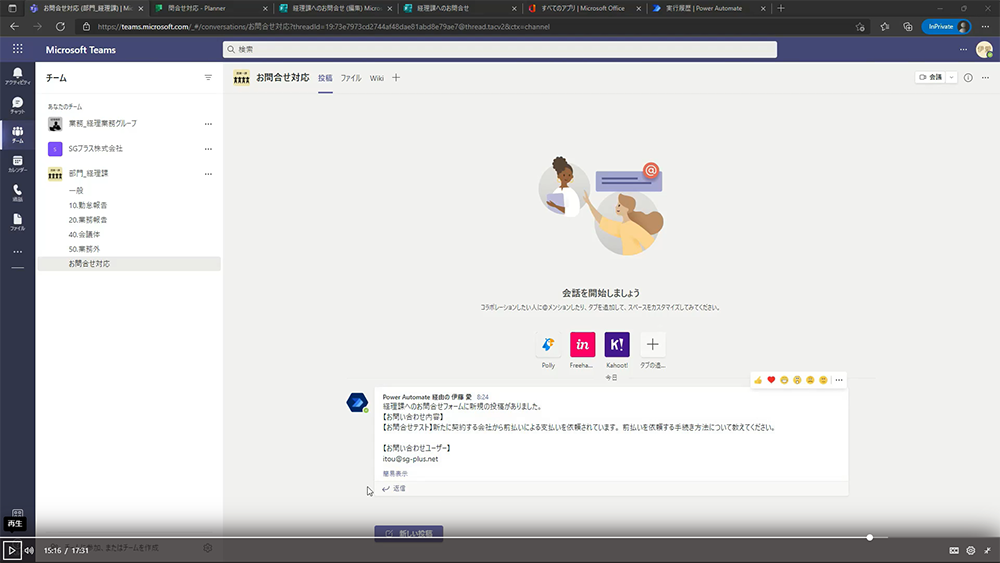Open channel more options ellipsis at top right
Image resolution: width=1000 pixels, height=563 pixels.
pos(985,77)
